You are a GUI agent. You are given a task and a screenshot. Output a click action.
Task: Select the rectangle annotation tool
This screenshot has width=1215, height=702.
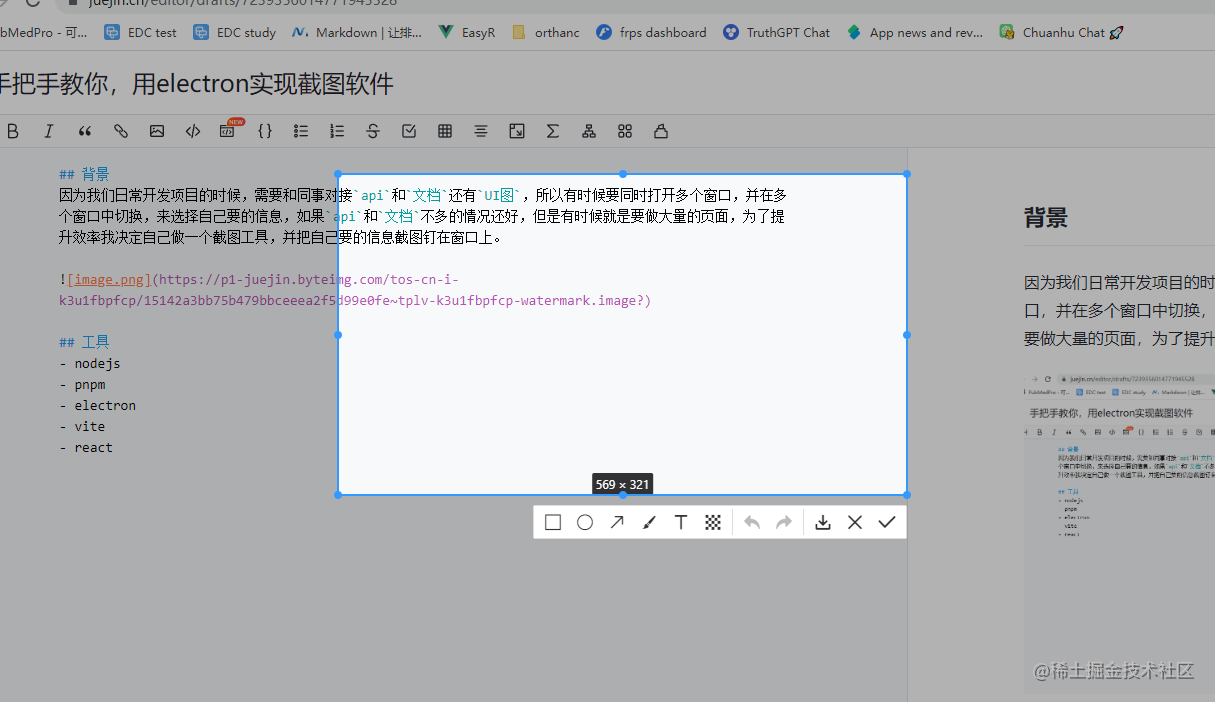553,521
